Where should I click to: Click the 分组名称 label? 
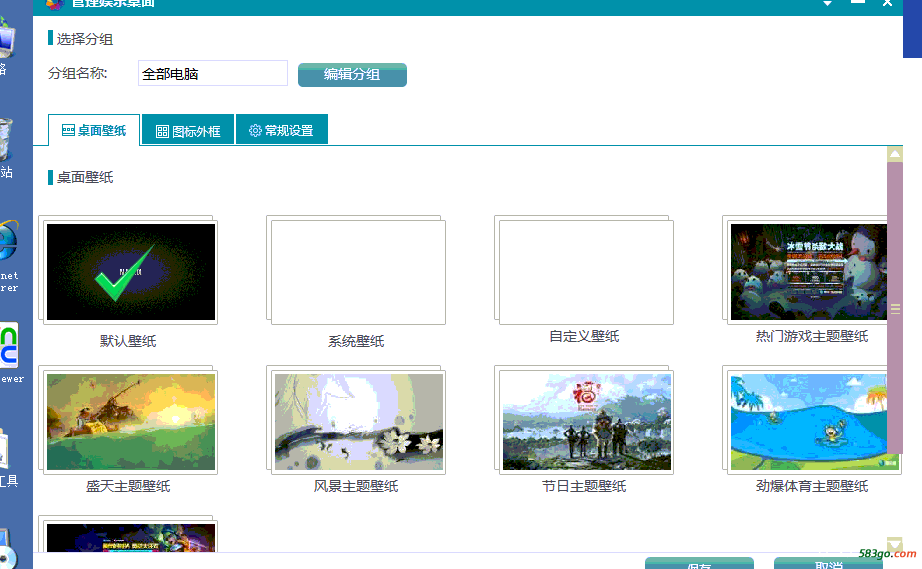78,73
